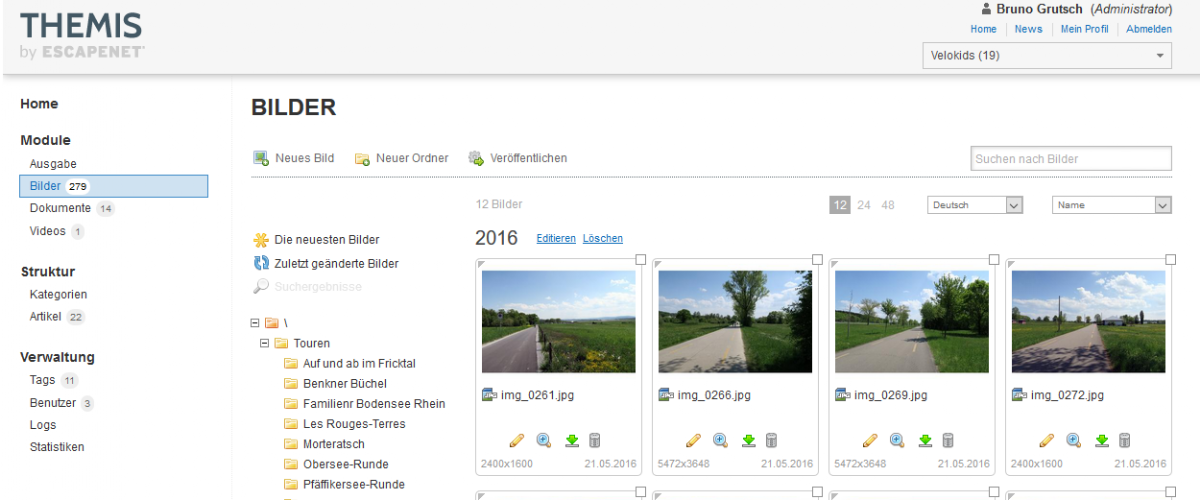Select the checkbox on the img_0266.jpg card
1200x500 pixels.
817,260
